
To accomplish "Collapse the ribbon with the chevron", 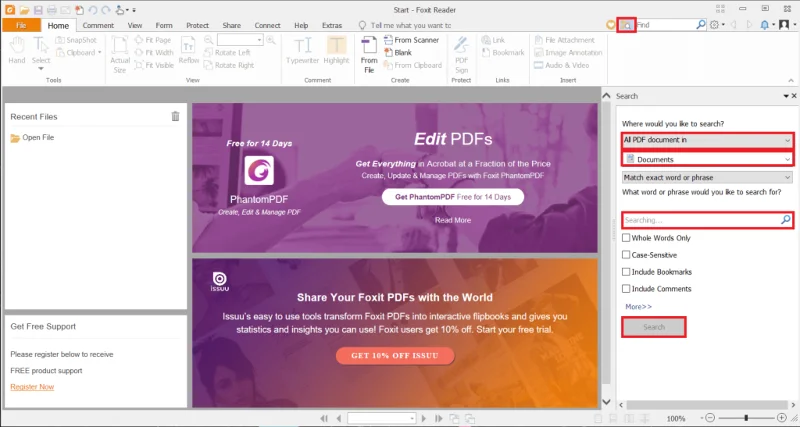I will (791, 80).
